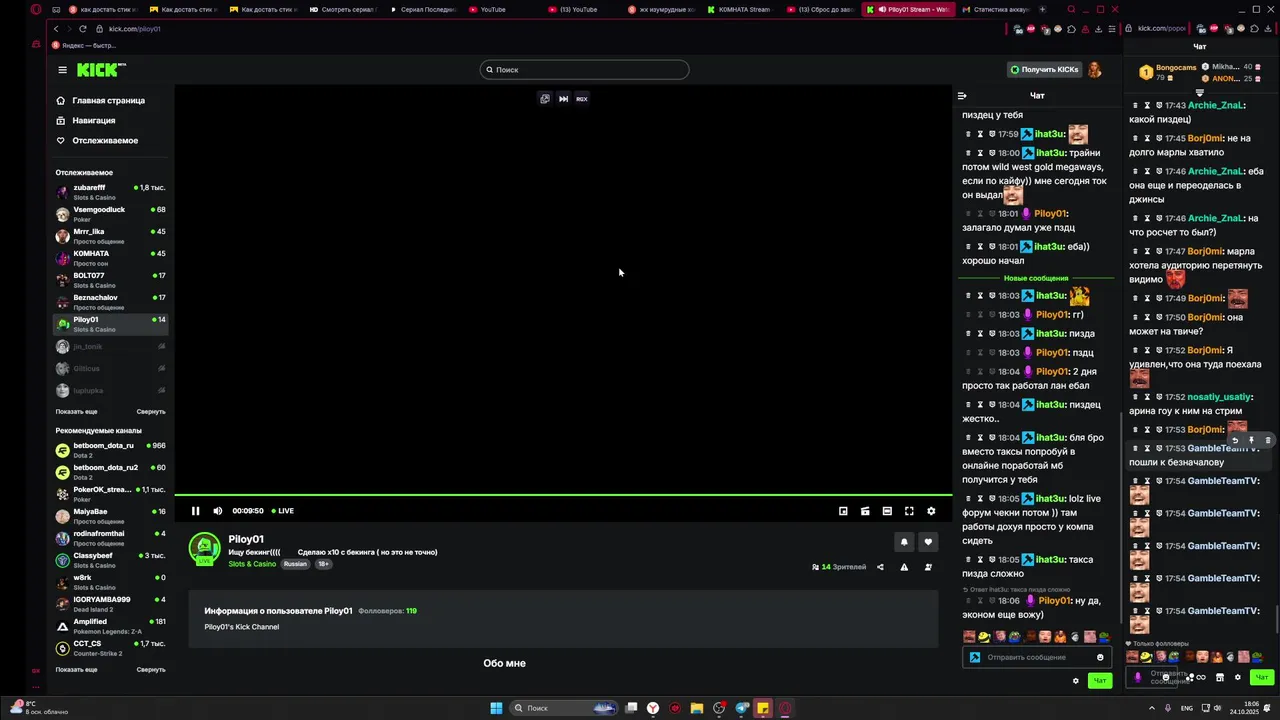This screenshot has width=1280, height=720.
Task: Click the address bar kick.com/piloy01
Action: [x=135, y=29]
